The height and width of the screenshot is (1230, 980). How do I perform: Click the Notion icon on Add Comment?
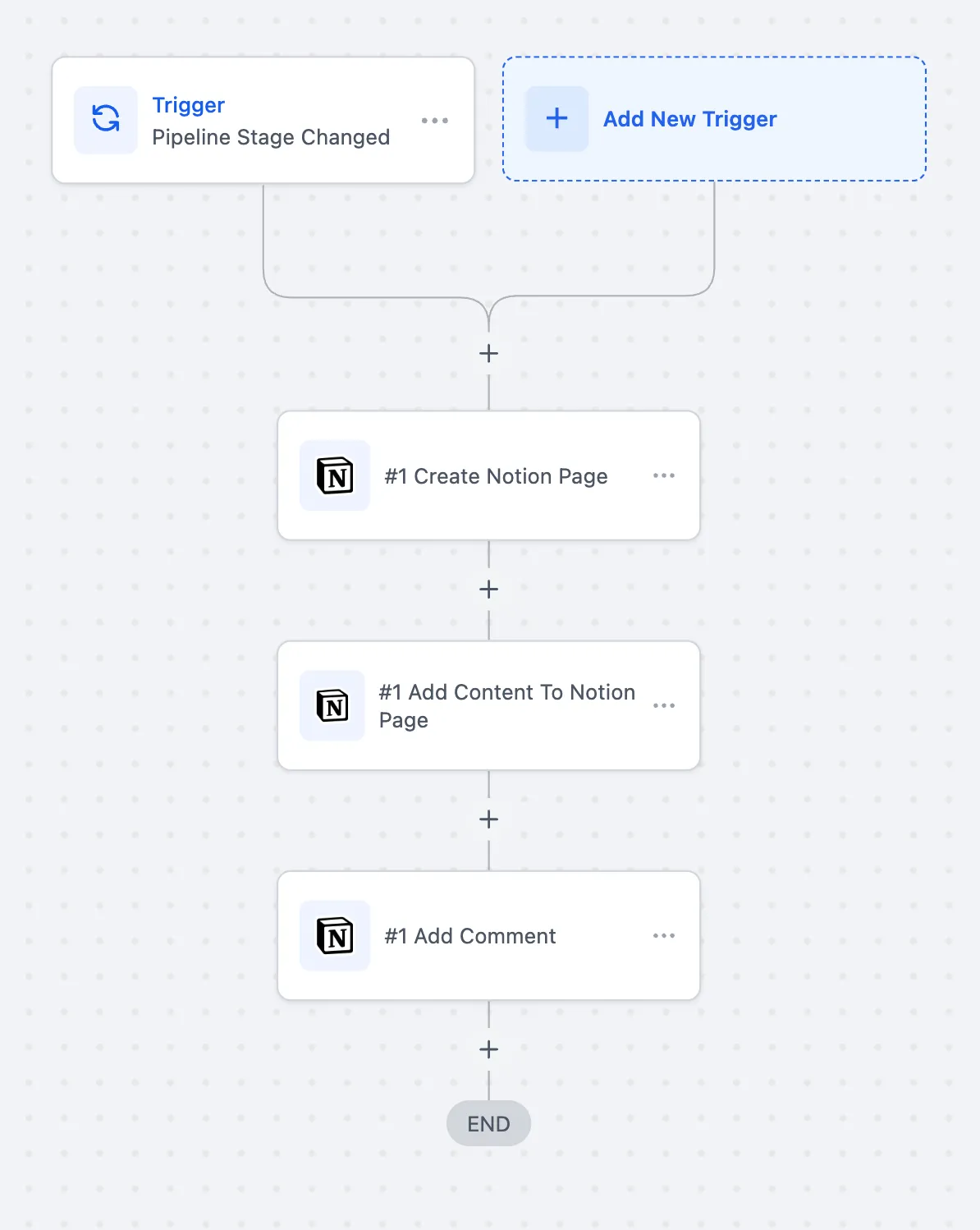[335, 936]
